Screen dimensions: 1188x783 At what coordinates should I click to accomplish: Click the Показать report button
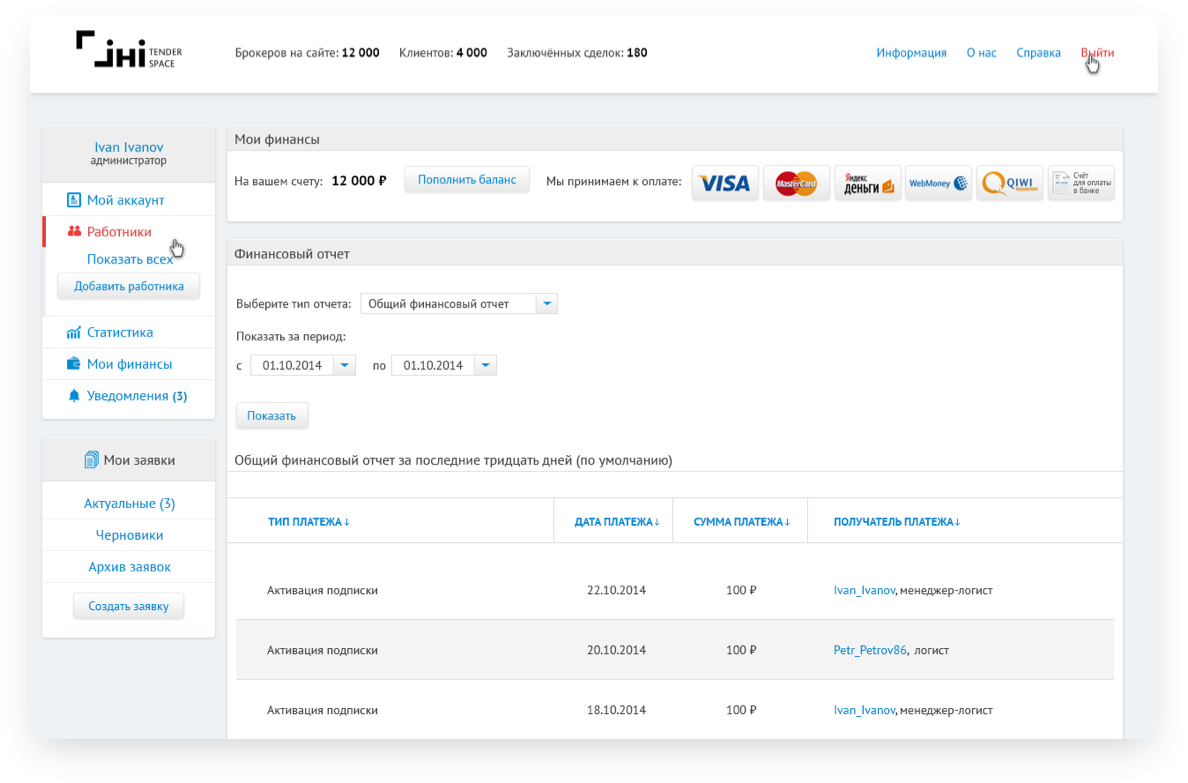(272, 416)
